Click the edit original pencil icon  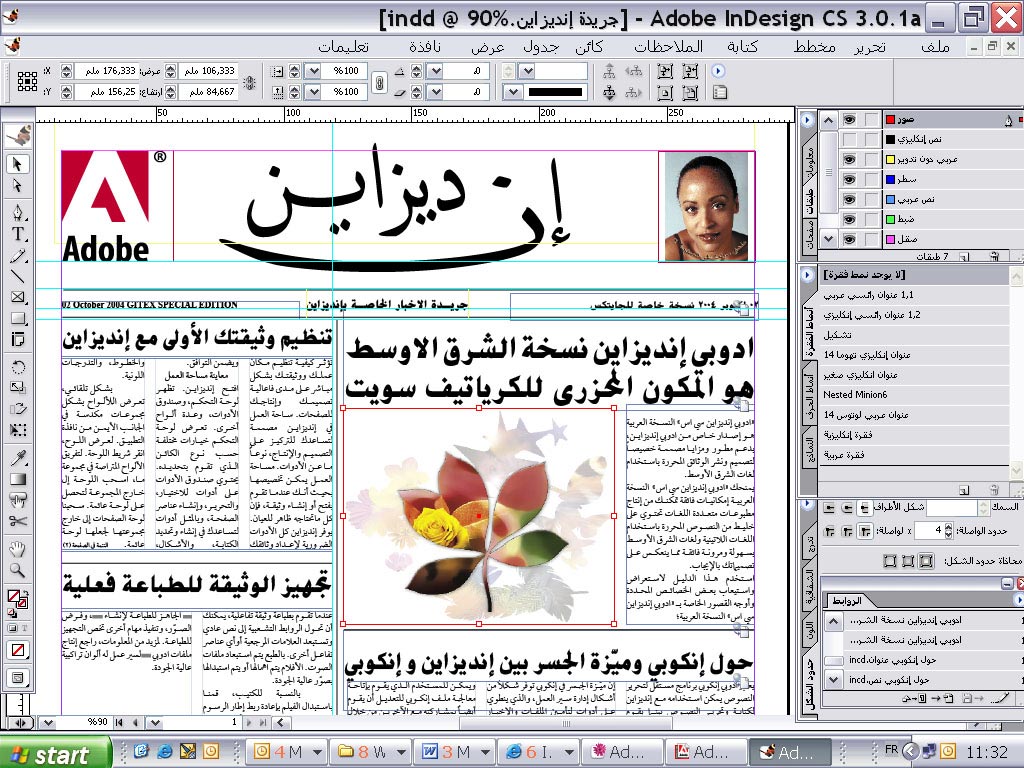pos(1000,699)
